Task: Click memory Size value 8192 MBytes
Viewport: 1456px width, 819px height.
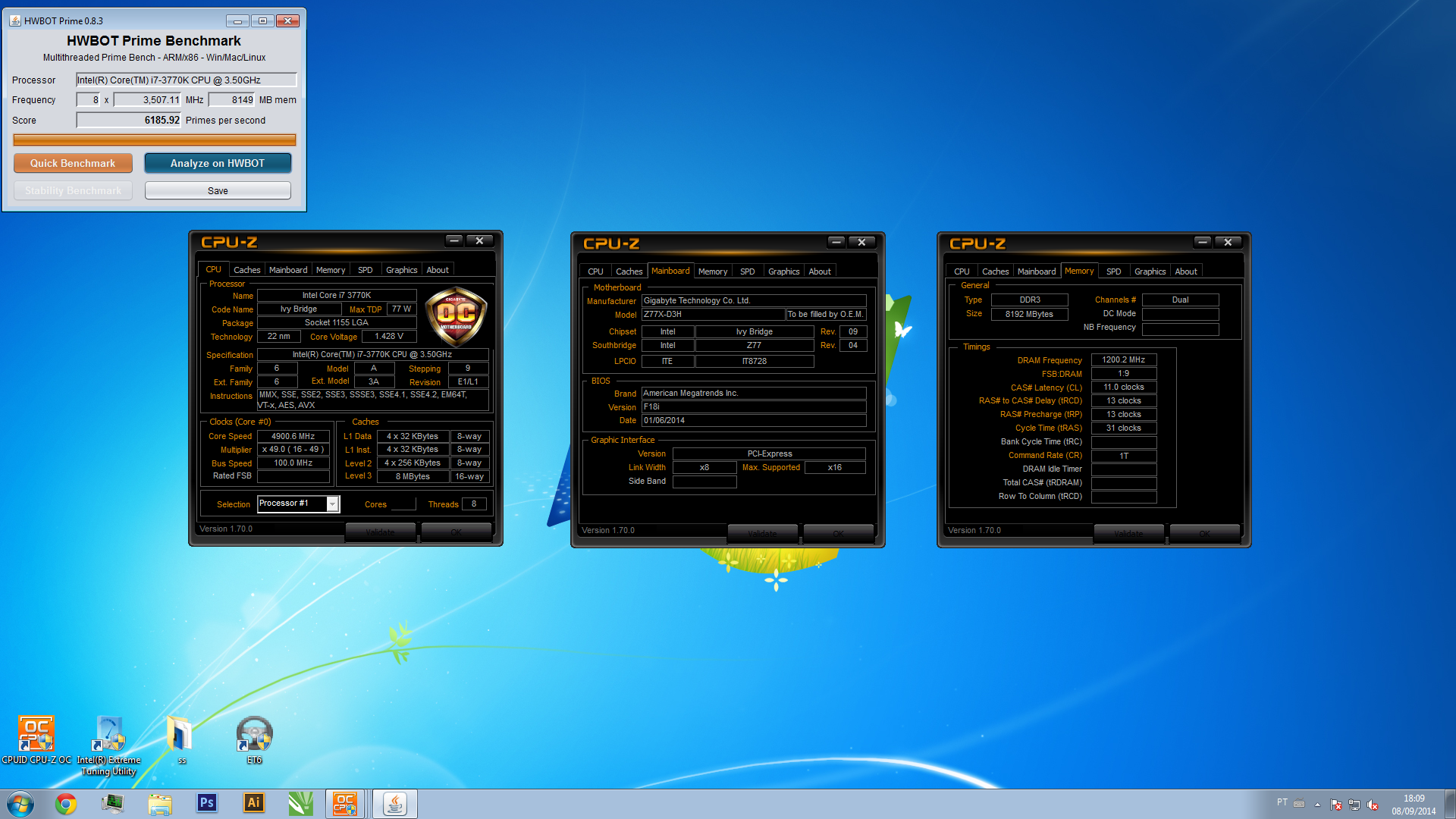Action: tap(1029, 314)
